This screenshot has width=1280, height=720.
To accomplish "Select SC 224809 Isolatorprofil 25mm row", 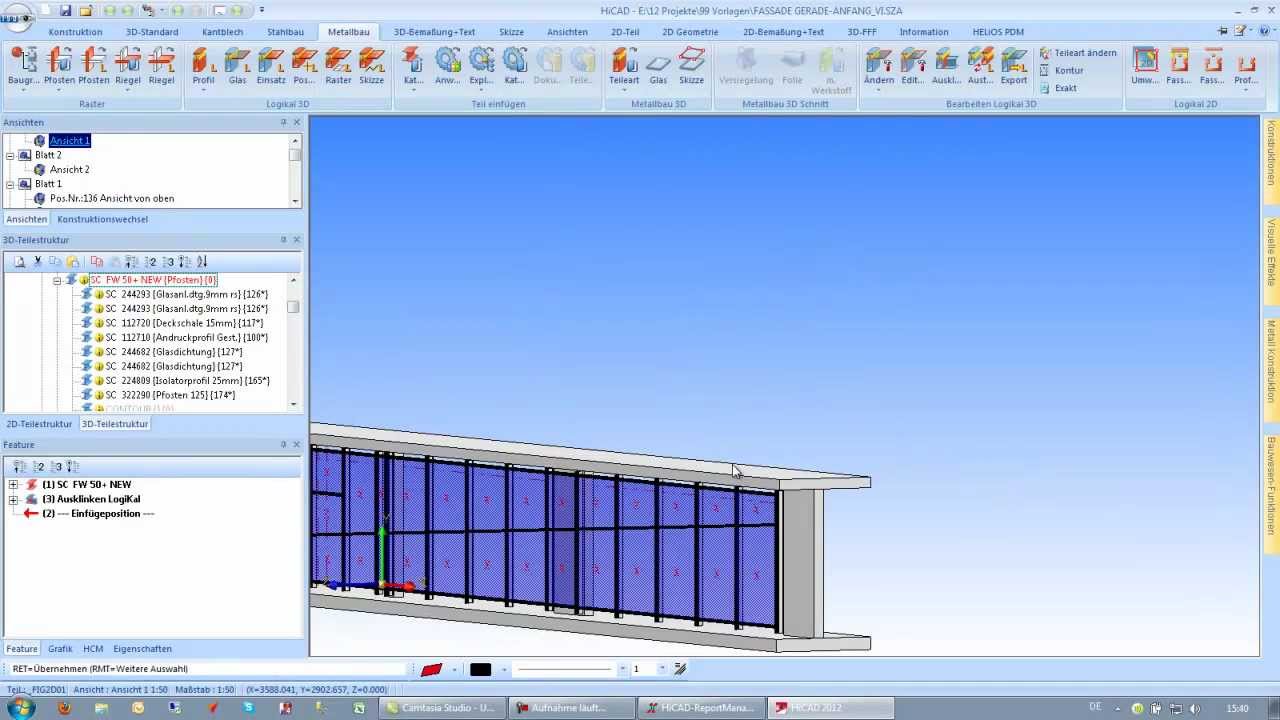I will [187, 381].
